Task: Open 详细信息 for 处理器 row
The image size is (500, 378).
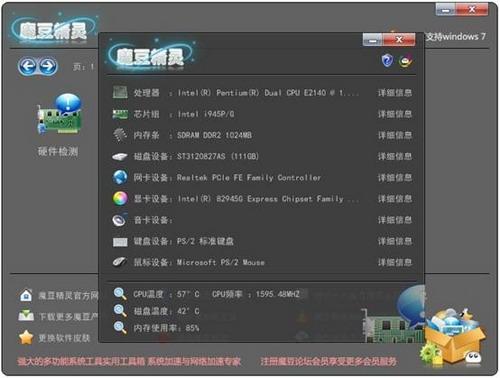Action: pos(395,93)
